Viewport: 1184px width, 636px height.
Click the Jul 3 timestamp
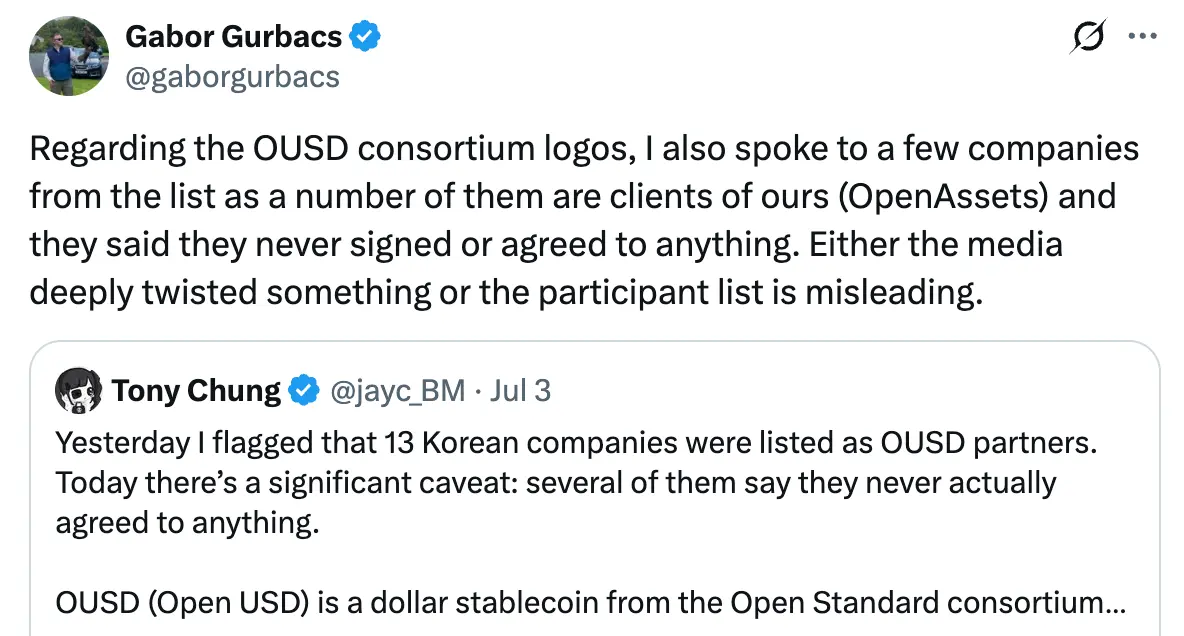520,391
